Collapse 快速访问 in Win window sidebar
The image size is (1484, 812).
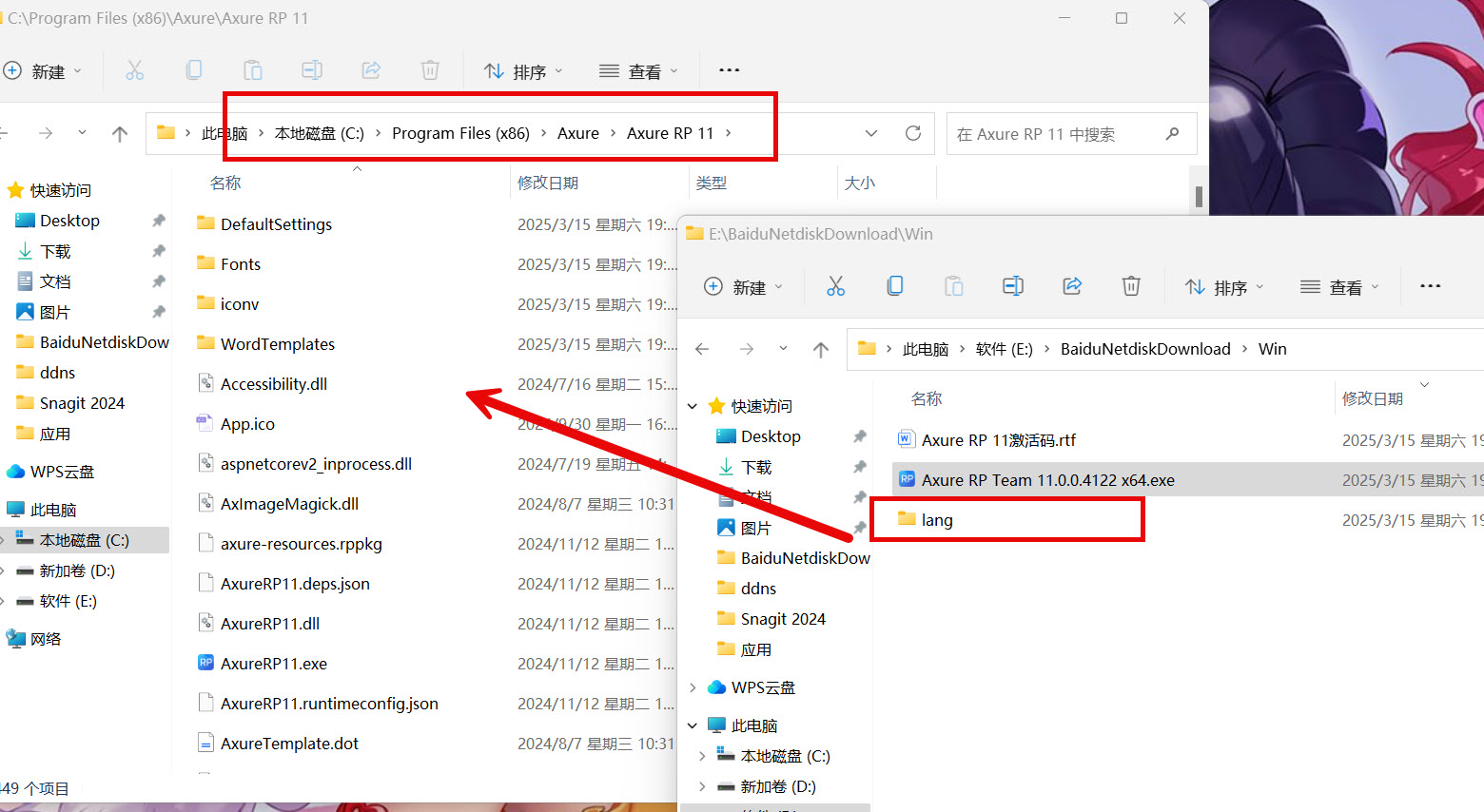point(693,406)
